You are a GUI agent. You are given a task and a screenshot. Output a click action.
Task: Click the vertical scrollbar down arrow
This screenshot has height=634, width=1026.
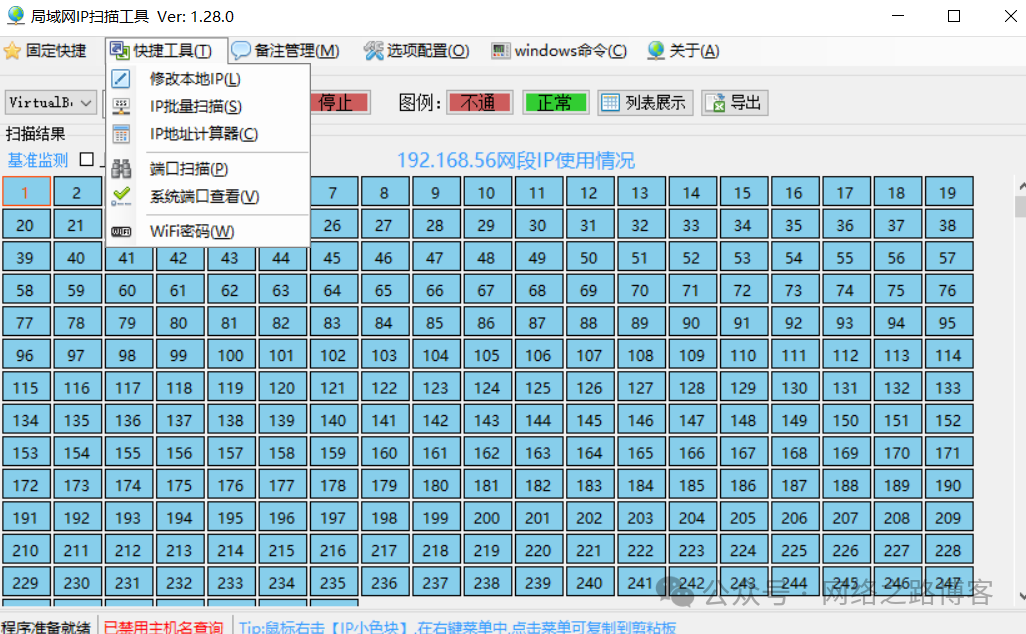[1021, 596]
